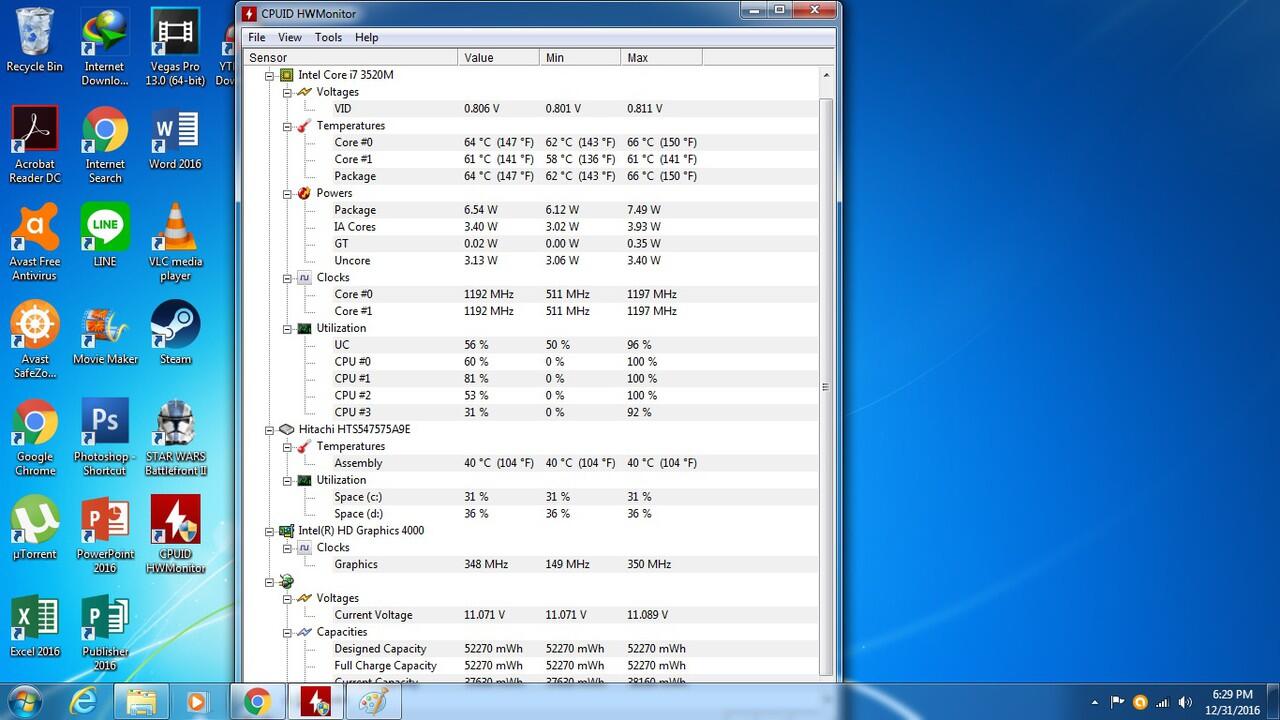Click the taskbar clock showing 6:29 PM
The height and width of the screenshot is (720, 1280).
pyautogui.click(x=1231, y=701)
